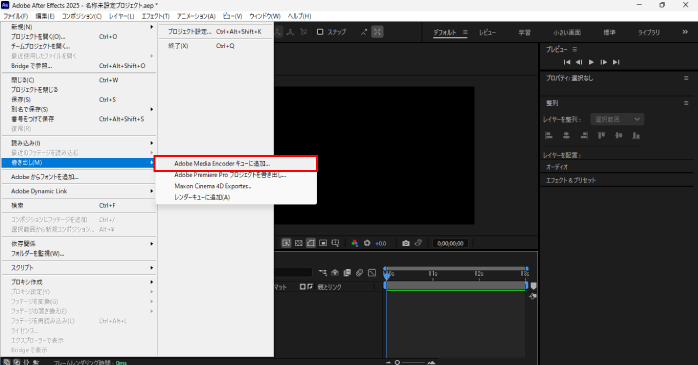
Task: Open プロジェクト設定 from the menu
Action: click(215, 32)
